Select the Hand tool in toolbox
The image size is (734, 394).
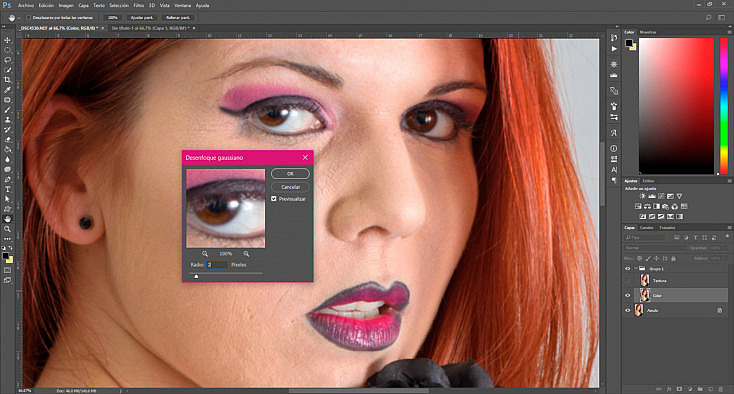point(7,219)
